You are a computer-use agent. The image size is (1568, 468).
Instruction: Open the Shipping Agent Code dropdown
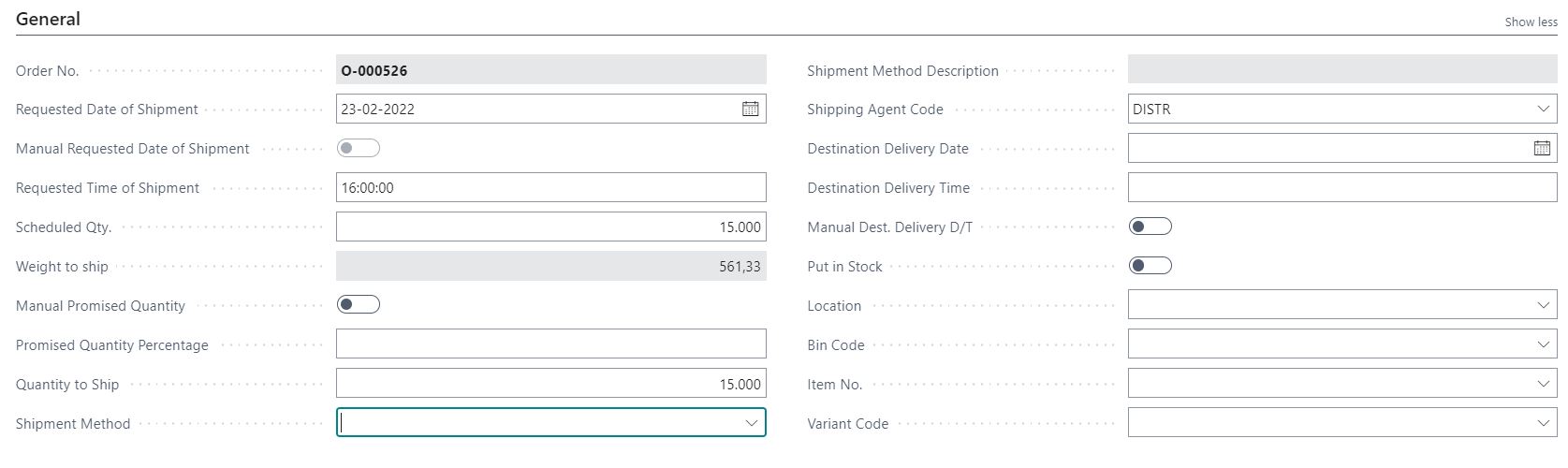click(x=1543, y=109)
